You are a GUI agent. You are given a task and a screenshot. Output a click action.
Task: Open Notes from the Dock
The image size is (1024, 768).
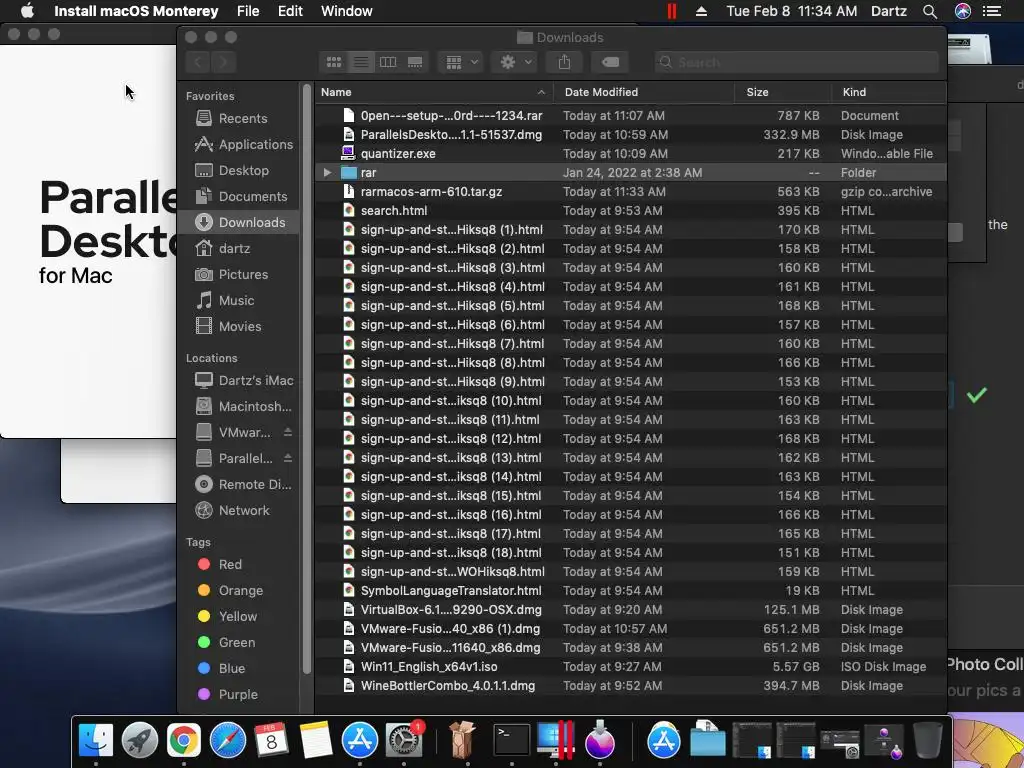tap(315, 741)
